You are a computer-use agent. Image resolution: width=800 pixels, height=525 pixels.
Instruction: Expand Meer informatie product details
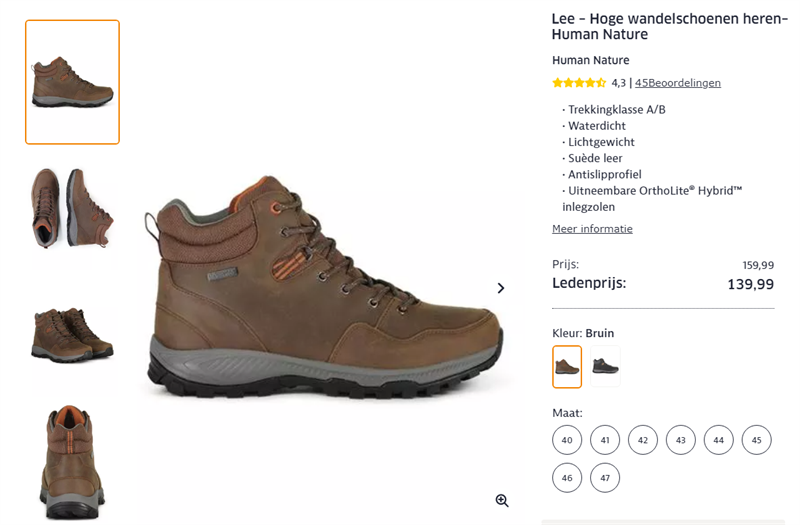592,229
